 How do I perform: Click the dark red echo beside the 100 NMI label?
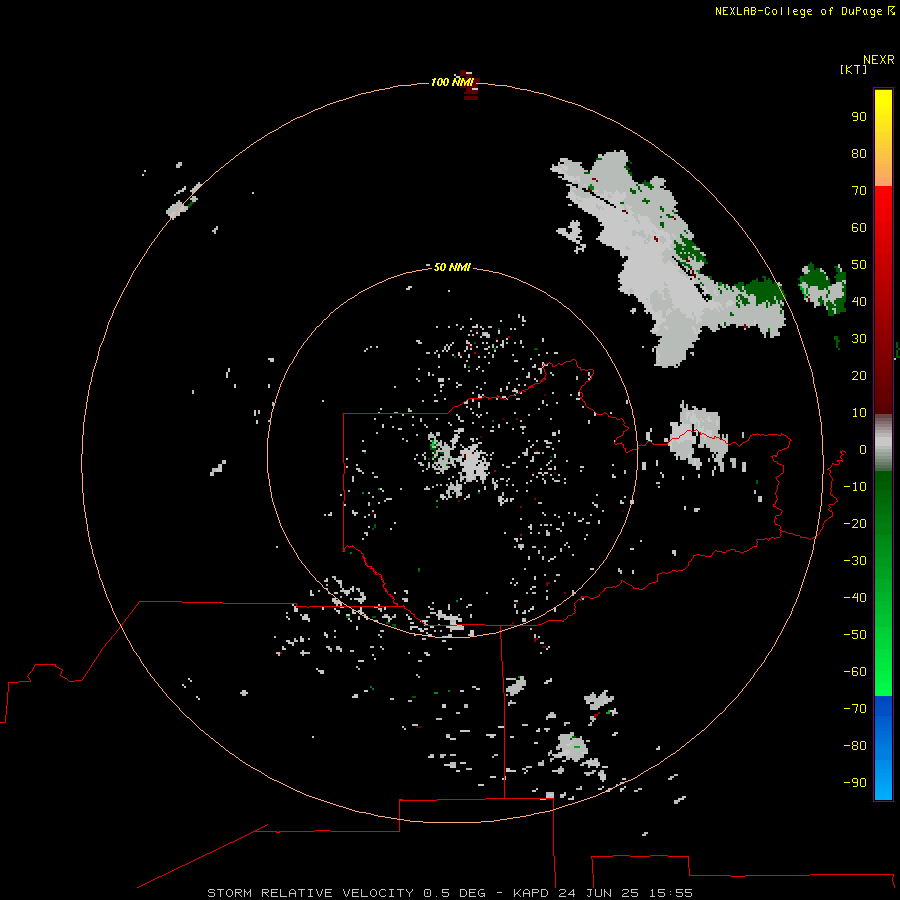point(471,86)
